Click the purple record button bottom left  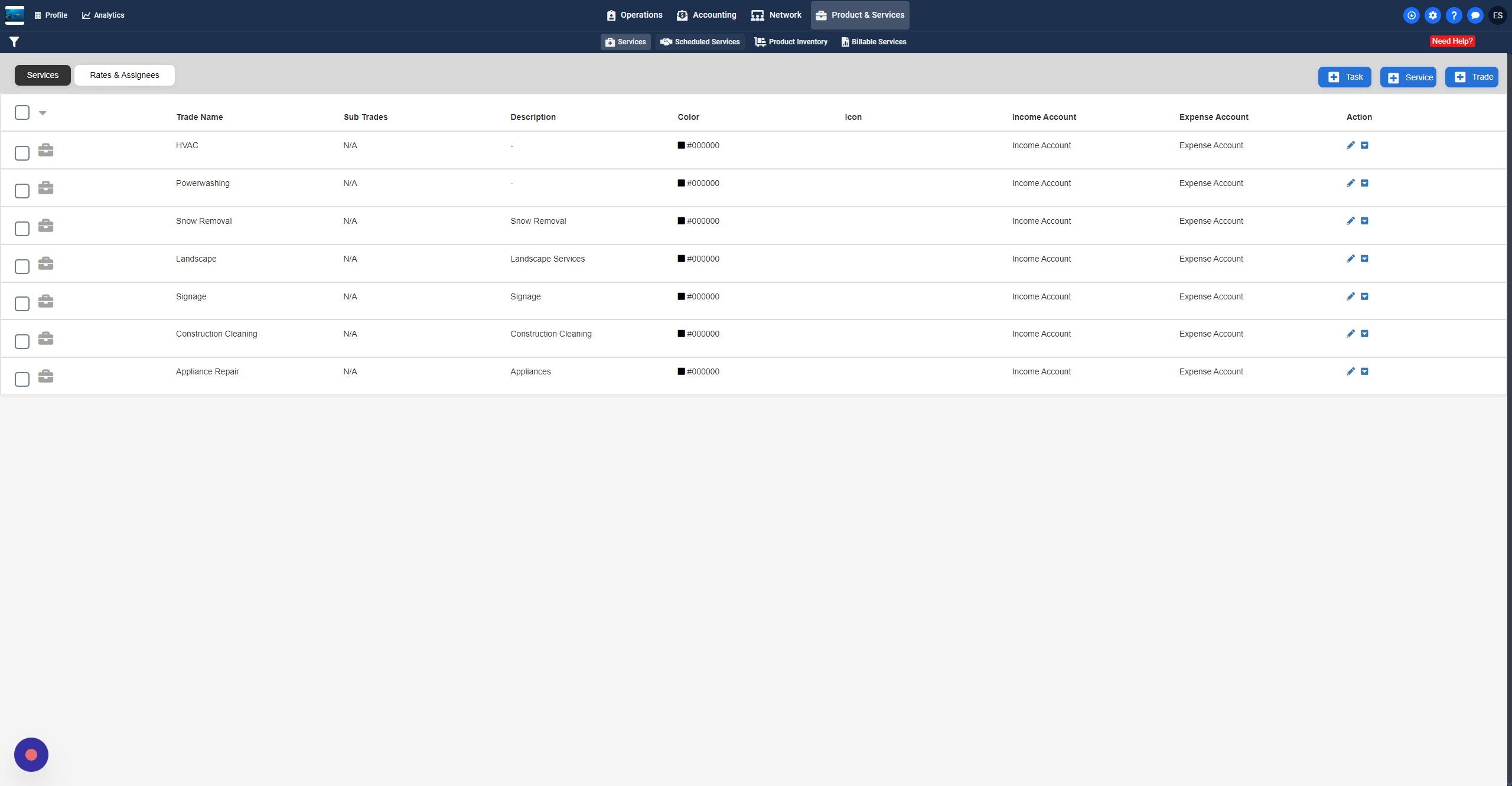point(31,754)
